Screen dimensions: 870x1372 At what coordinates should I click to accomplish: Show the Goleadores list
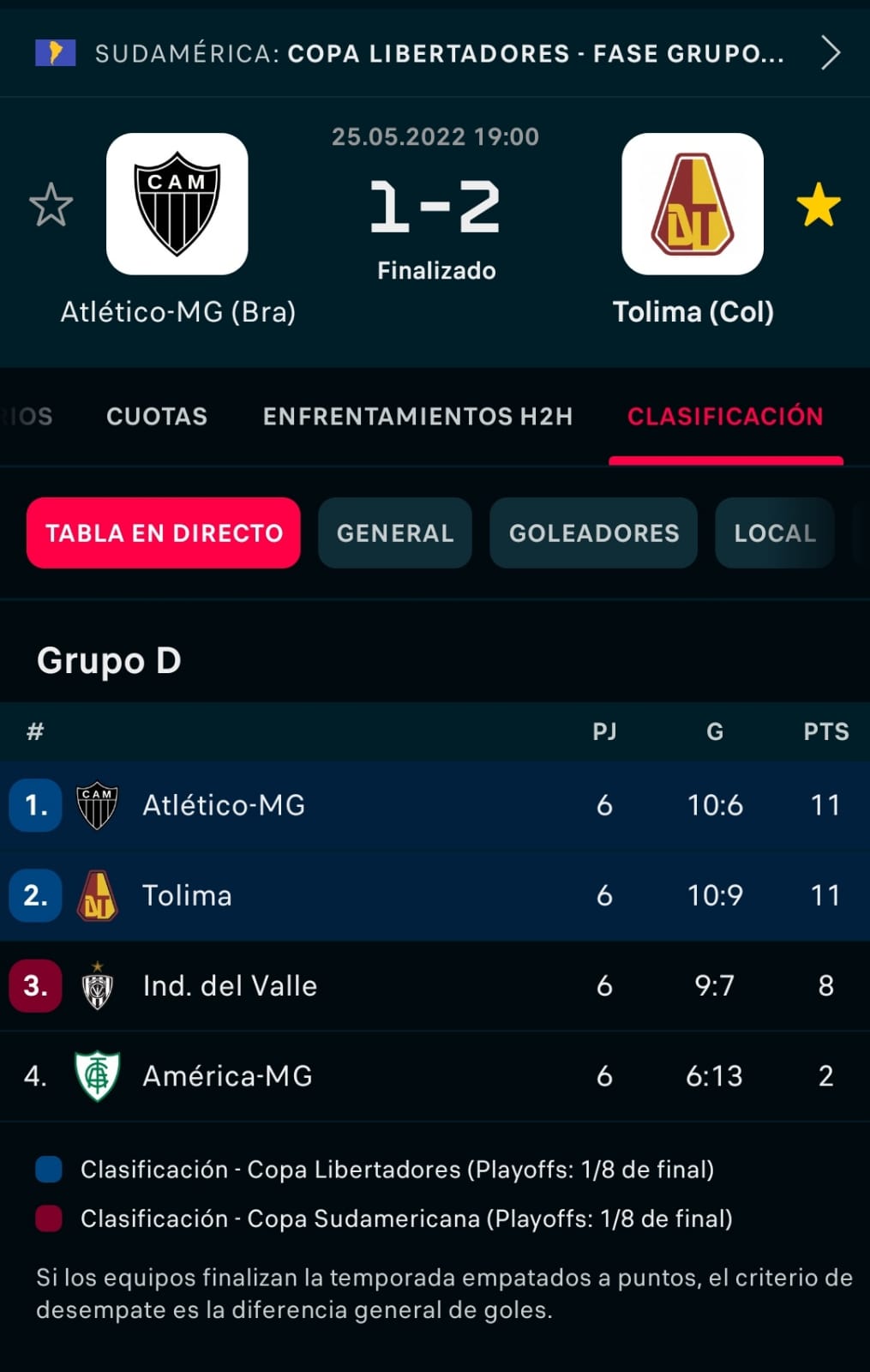coord(594,533)
